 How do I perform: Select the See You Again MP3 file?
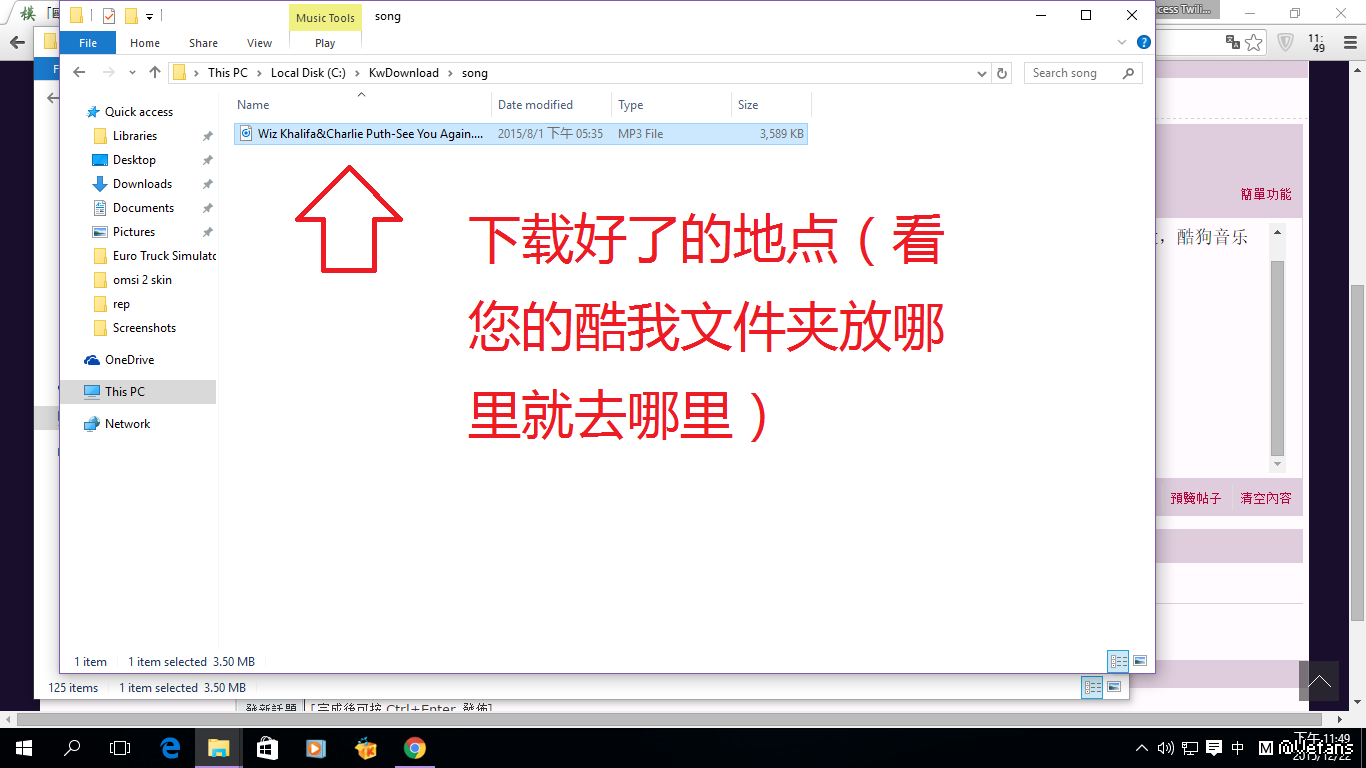370,134
